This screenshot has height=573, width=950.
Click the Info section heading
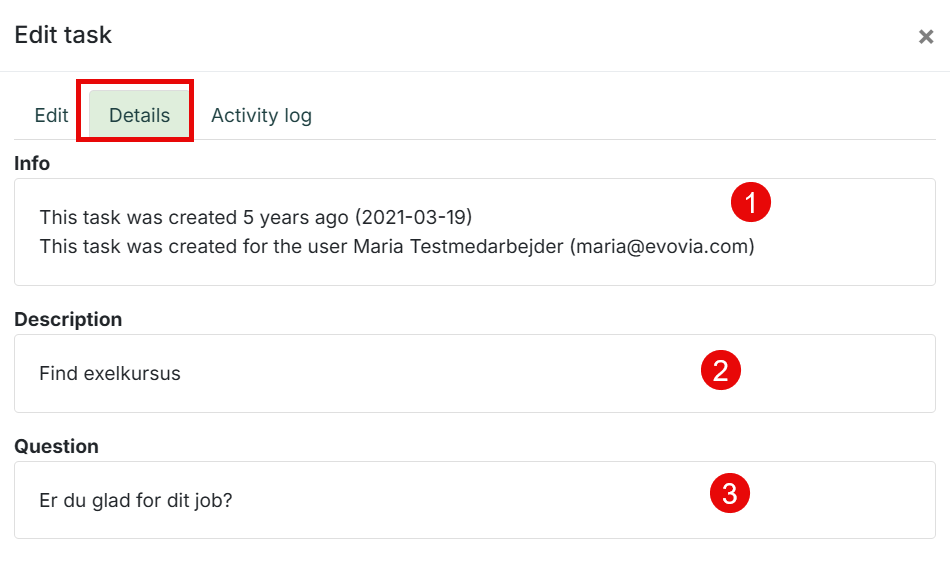(32, 164)
